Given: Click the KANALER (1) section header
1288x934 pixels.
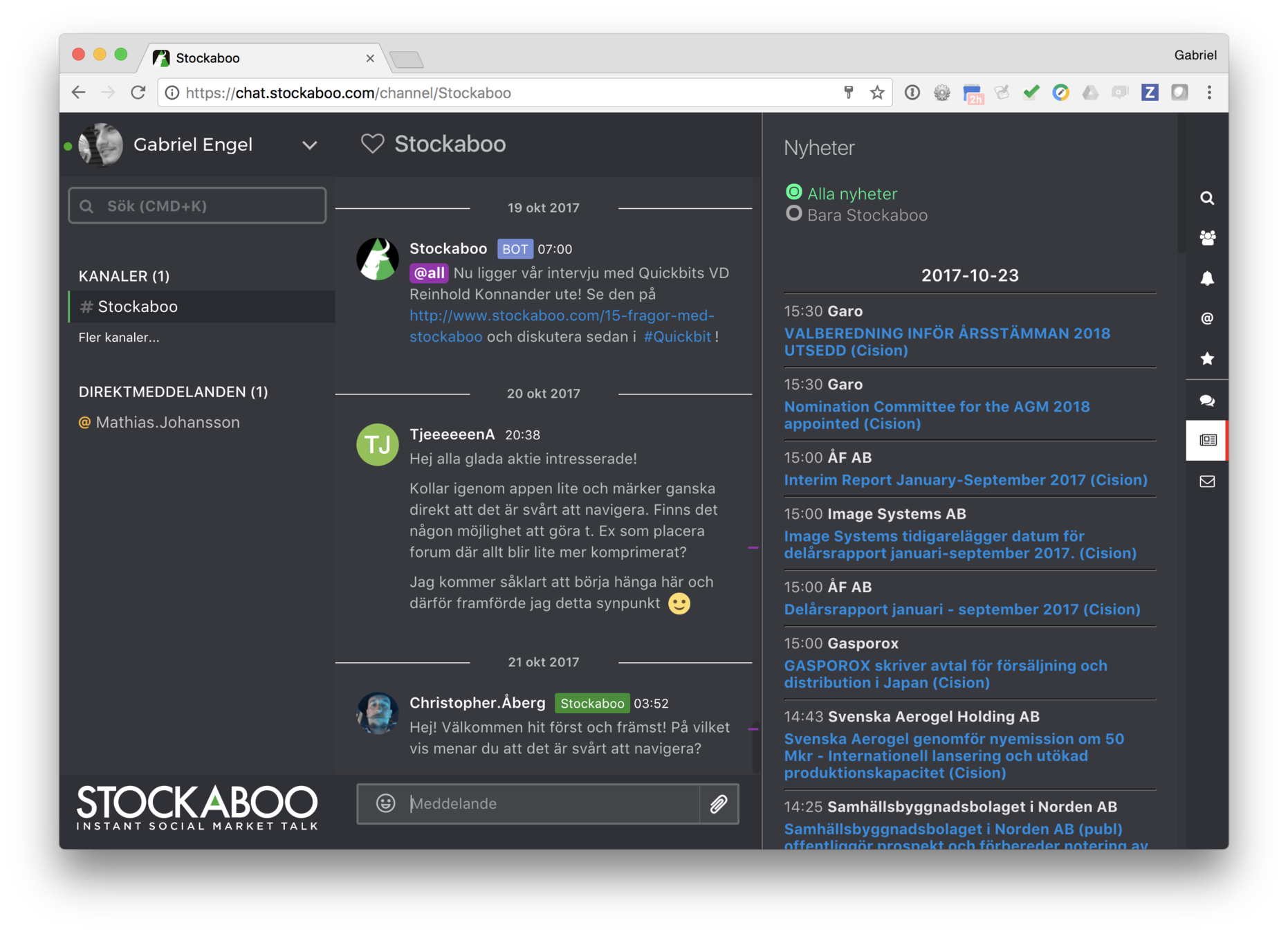Looking at the screenshot, I should (124, 276).
